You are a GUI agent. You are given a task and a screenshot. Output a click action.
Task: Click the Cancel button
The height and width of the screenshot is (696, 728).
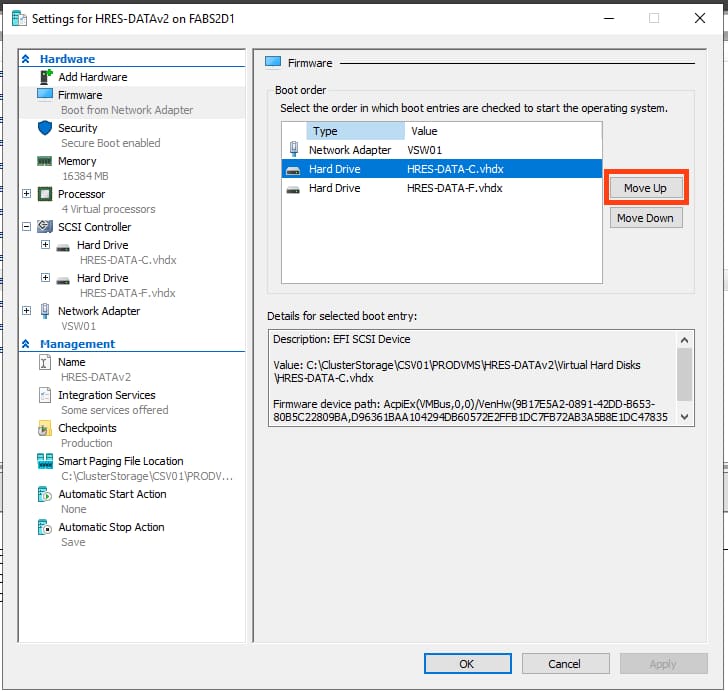[x=565, y=664]
